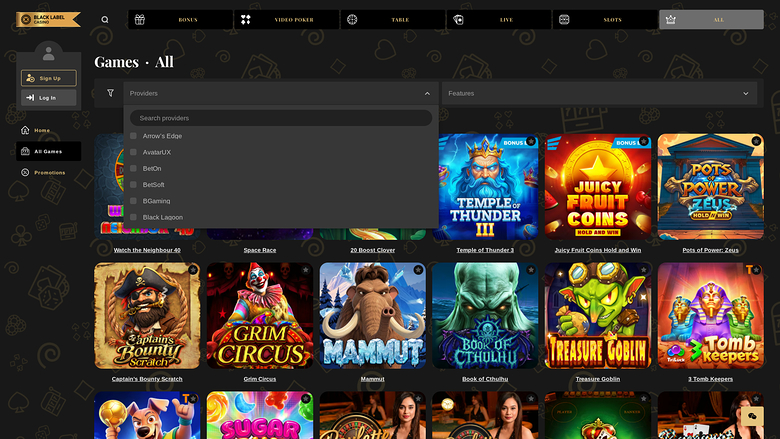
Task: Click the Search providers field
Action: [x=281, y=118]
